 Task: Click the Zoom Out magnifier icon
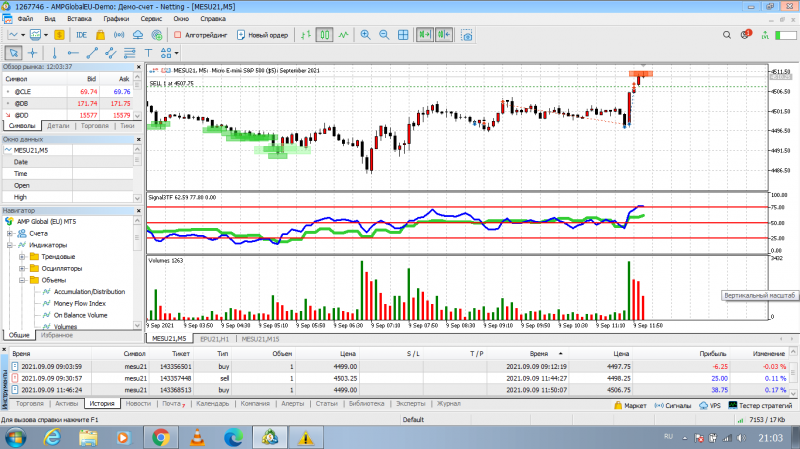pos(384,35)
